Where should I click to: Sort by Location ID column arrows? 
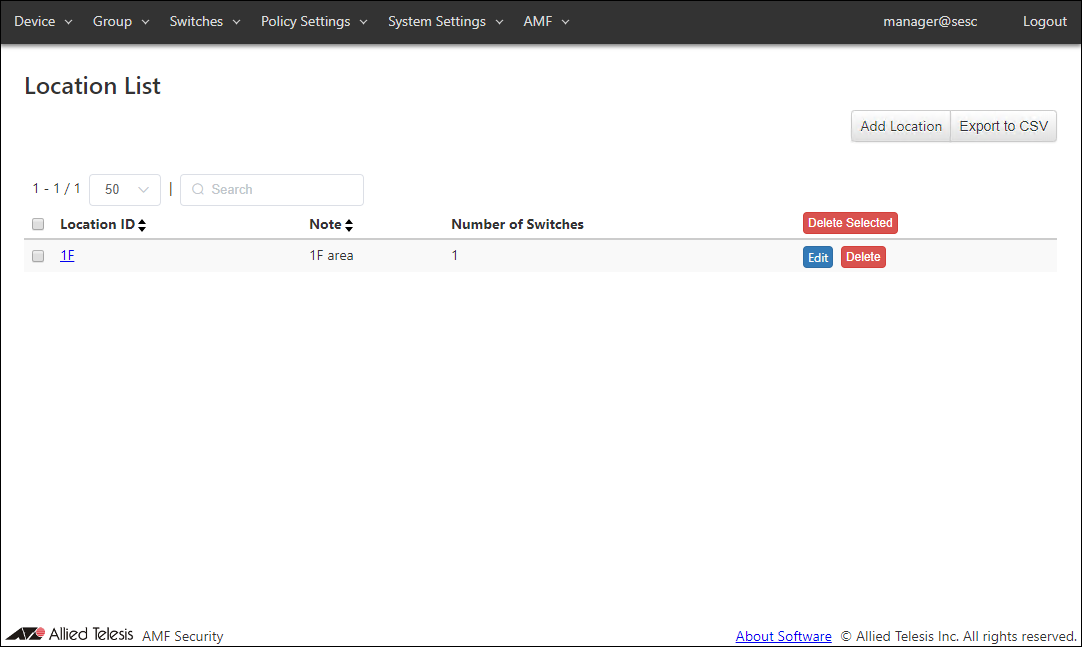click(x=142, y=225)
